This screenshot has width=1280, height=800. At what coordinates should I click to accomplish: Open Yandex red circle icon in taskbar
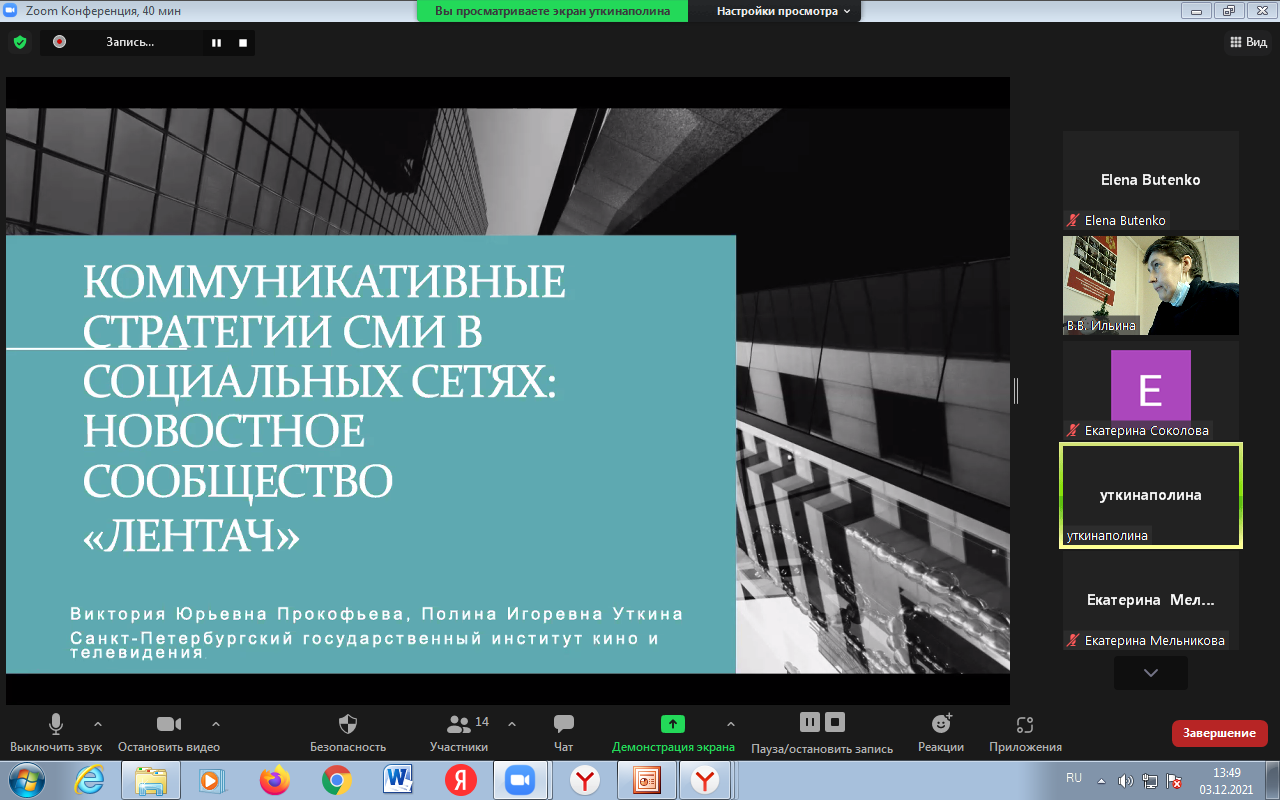460,780
